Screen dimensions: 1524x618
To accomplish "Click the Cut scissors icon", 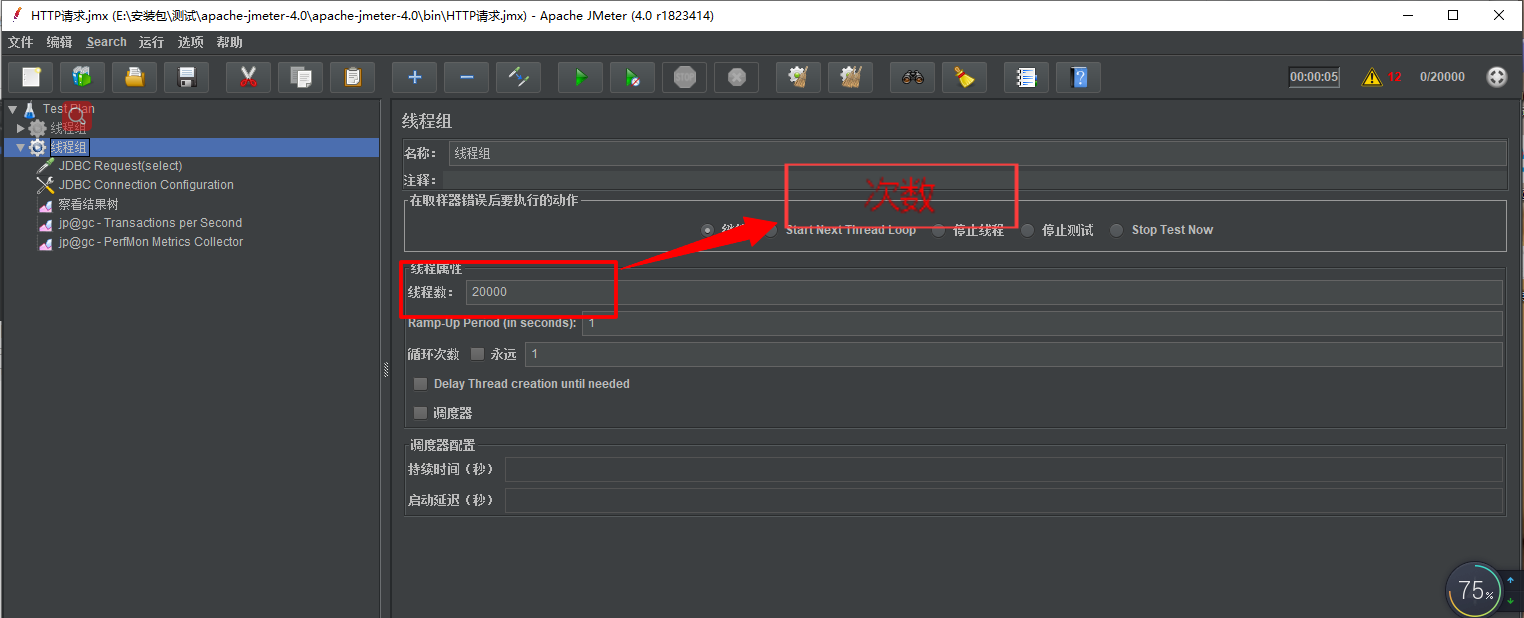I will pyautogui.click(x=248, y=77).
